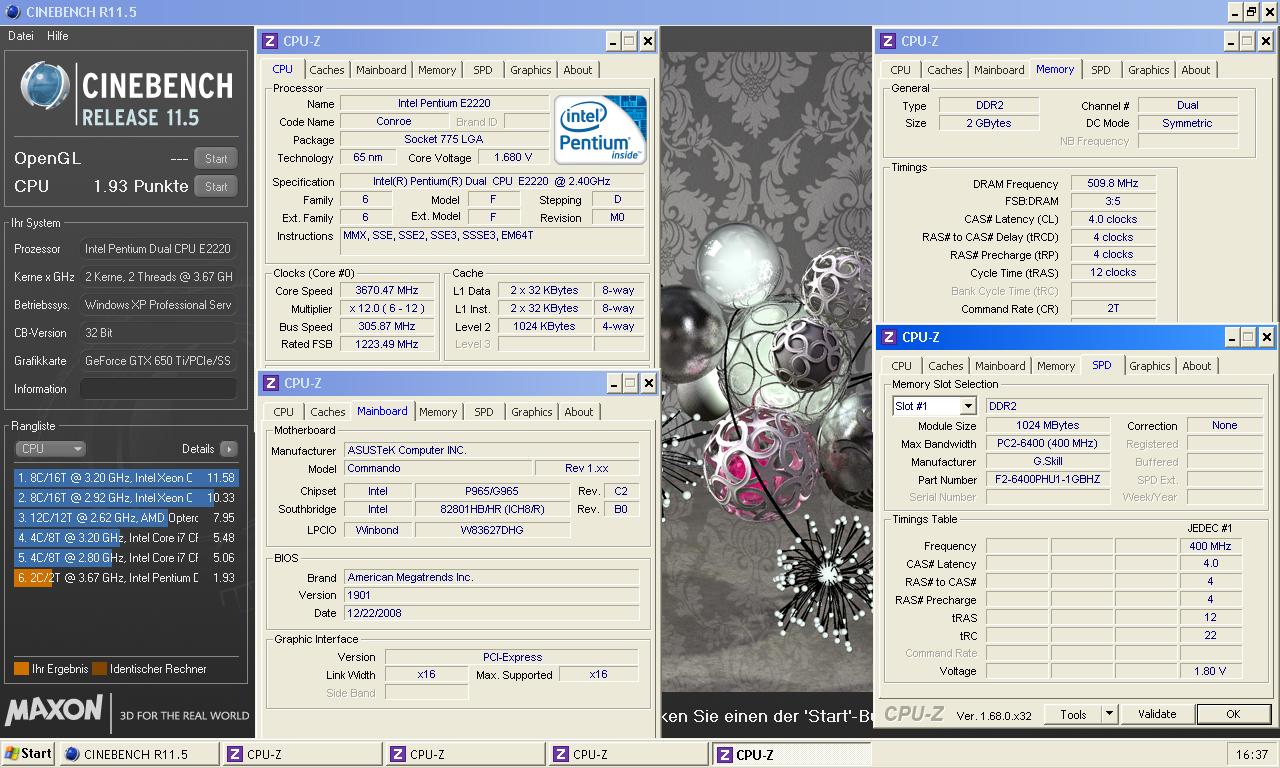This screenshot has width=1280, height=768.
Task: Start the OpenGL benchmark
Action: [216, 158]
